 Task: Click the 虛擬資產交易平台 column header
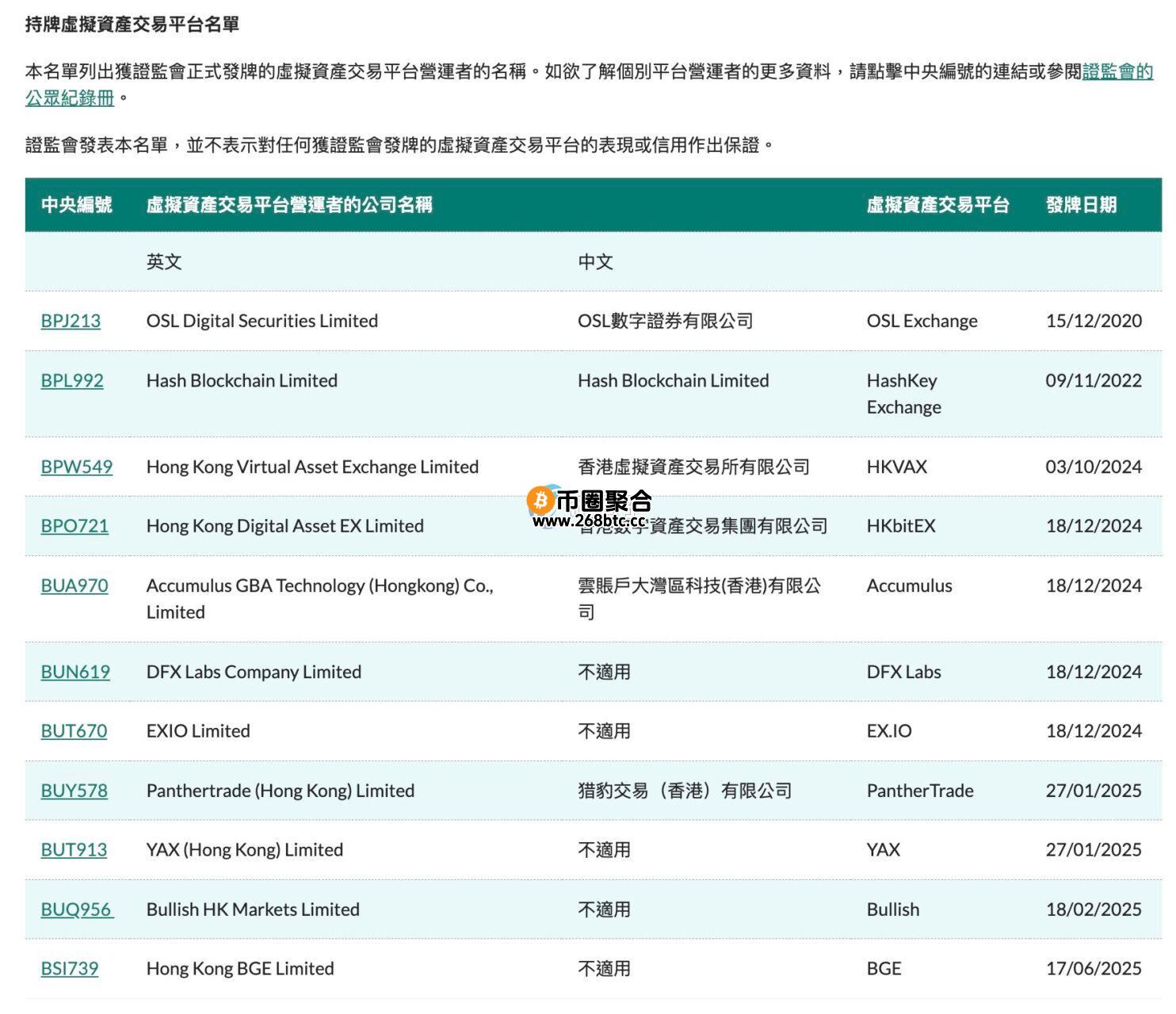(x=938, y=205)
